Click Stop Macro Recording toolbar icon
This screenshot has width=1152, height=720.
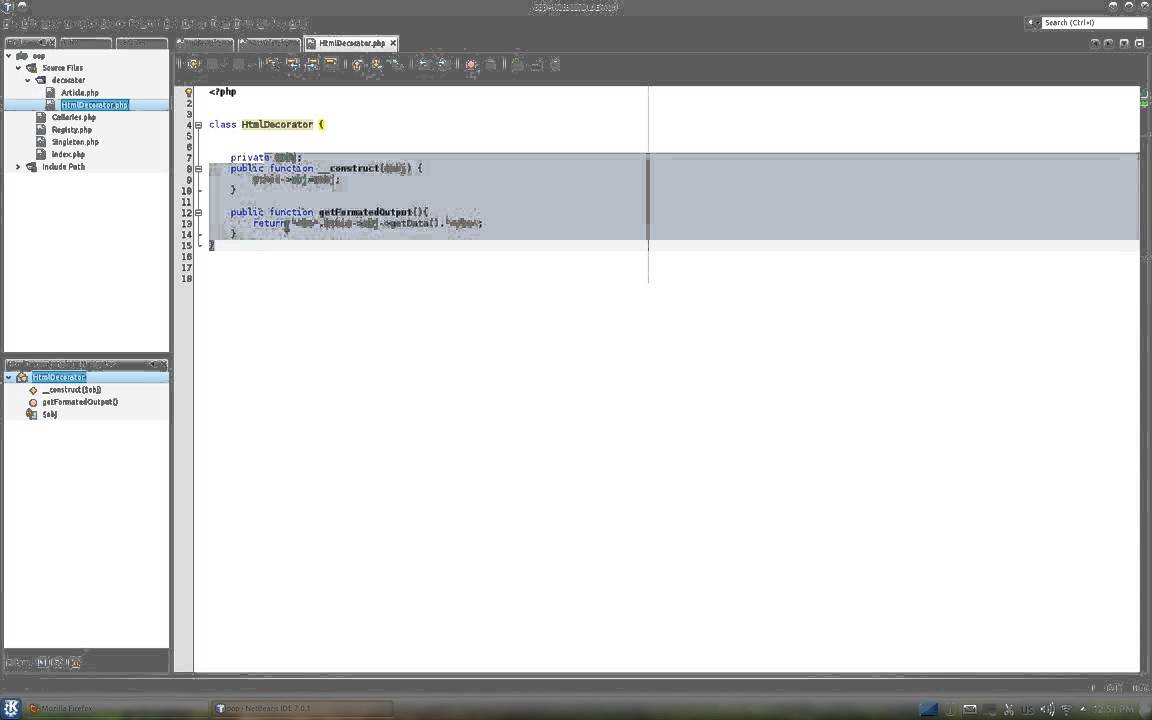tap(490, 65)
